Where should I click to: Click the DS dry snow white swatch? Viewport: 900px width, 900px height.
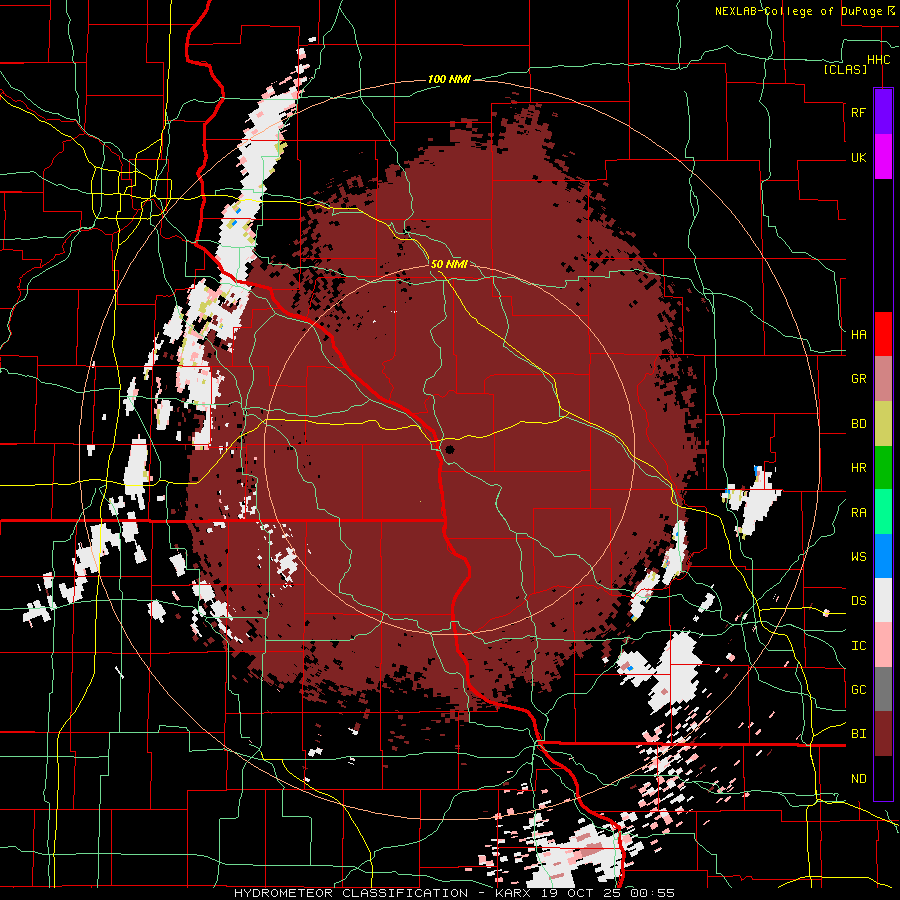coord(883,600)
